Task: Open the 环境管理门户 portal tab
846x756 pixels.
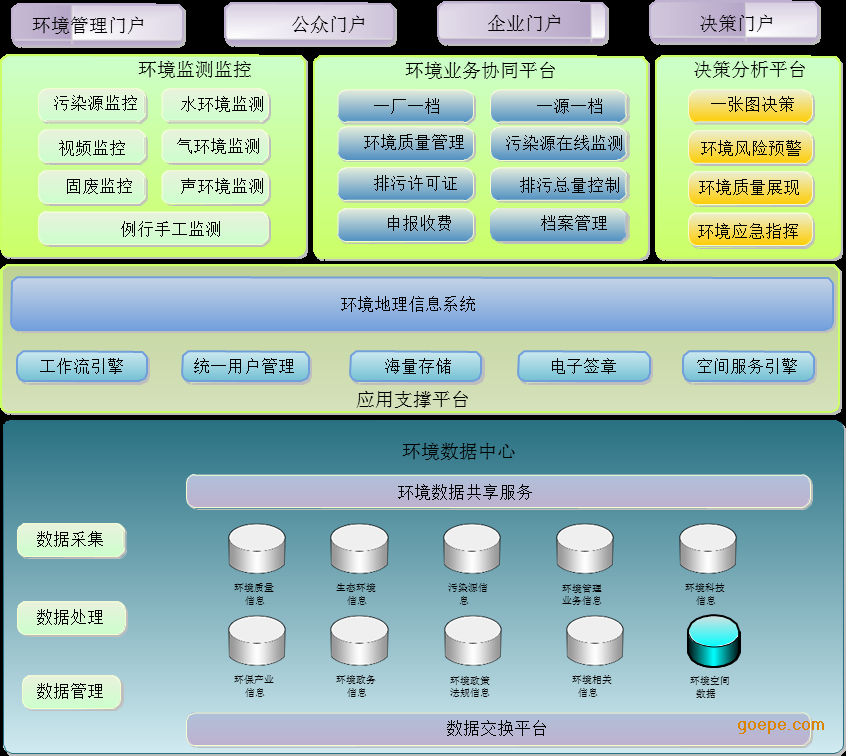Action: pos(98,25)
